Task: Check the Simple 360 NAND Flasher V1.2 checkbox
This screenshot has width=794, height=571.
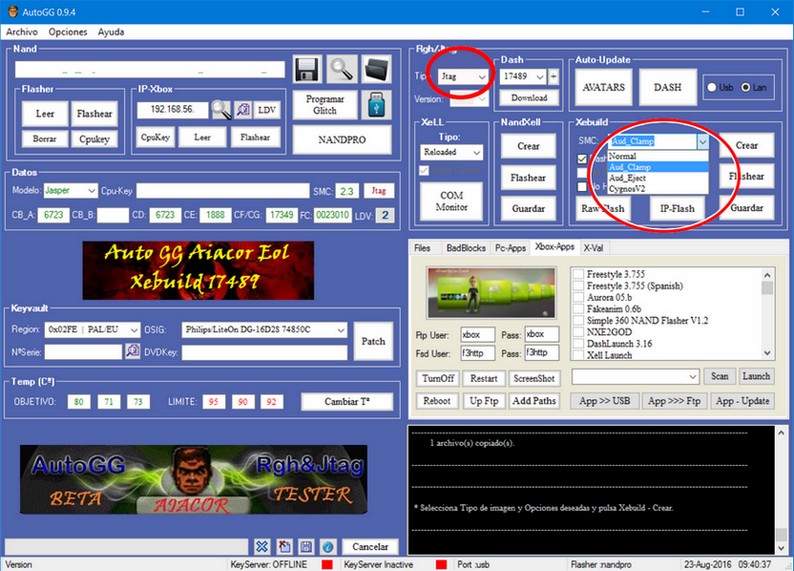Action: click(578, 320)
